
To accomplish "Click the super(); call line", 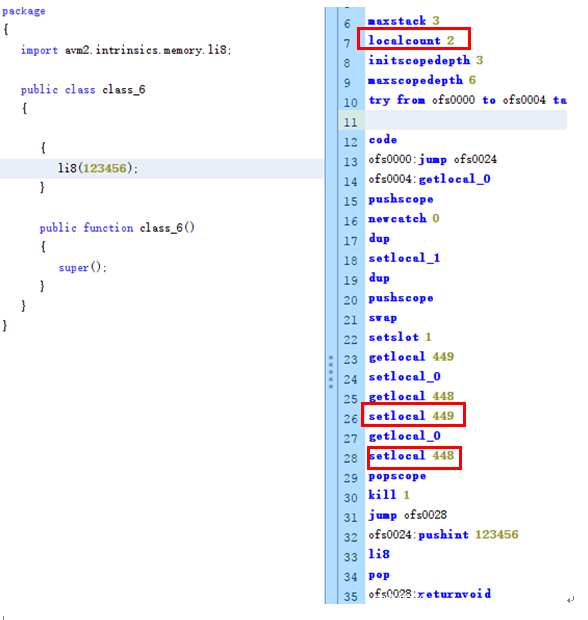I will point(83,267).
